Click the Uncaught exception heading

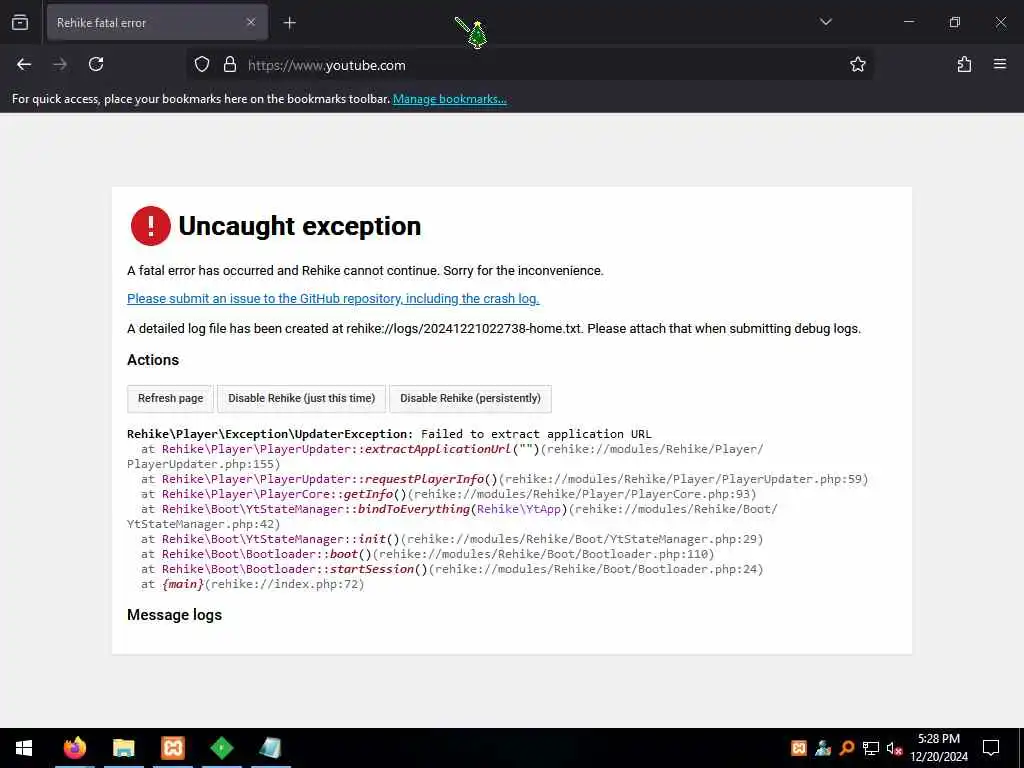tap(300, 226)
